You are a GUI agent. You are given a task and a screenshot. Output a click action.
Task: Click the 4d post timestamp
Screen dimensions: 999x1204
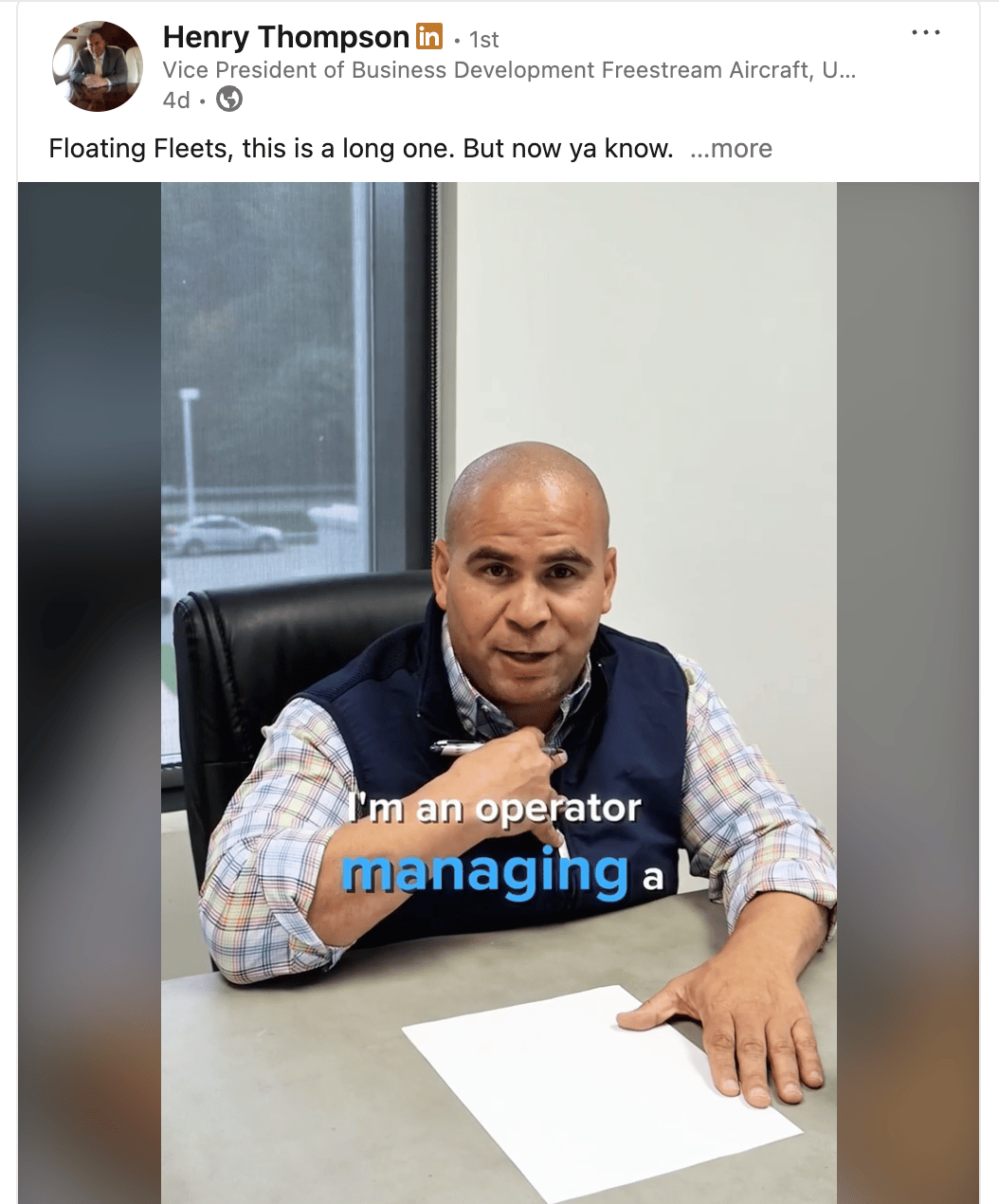click(176, 100)
